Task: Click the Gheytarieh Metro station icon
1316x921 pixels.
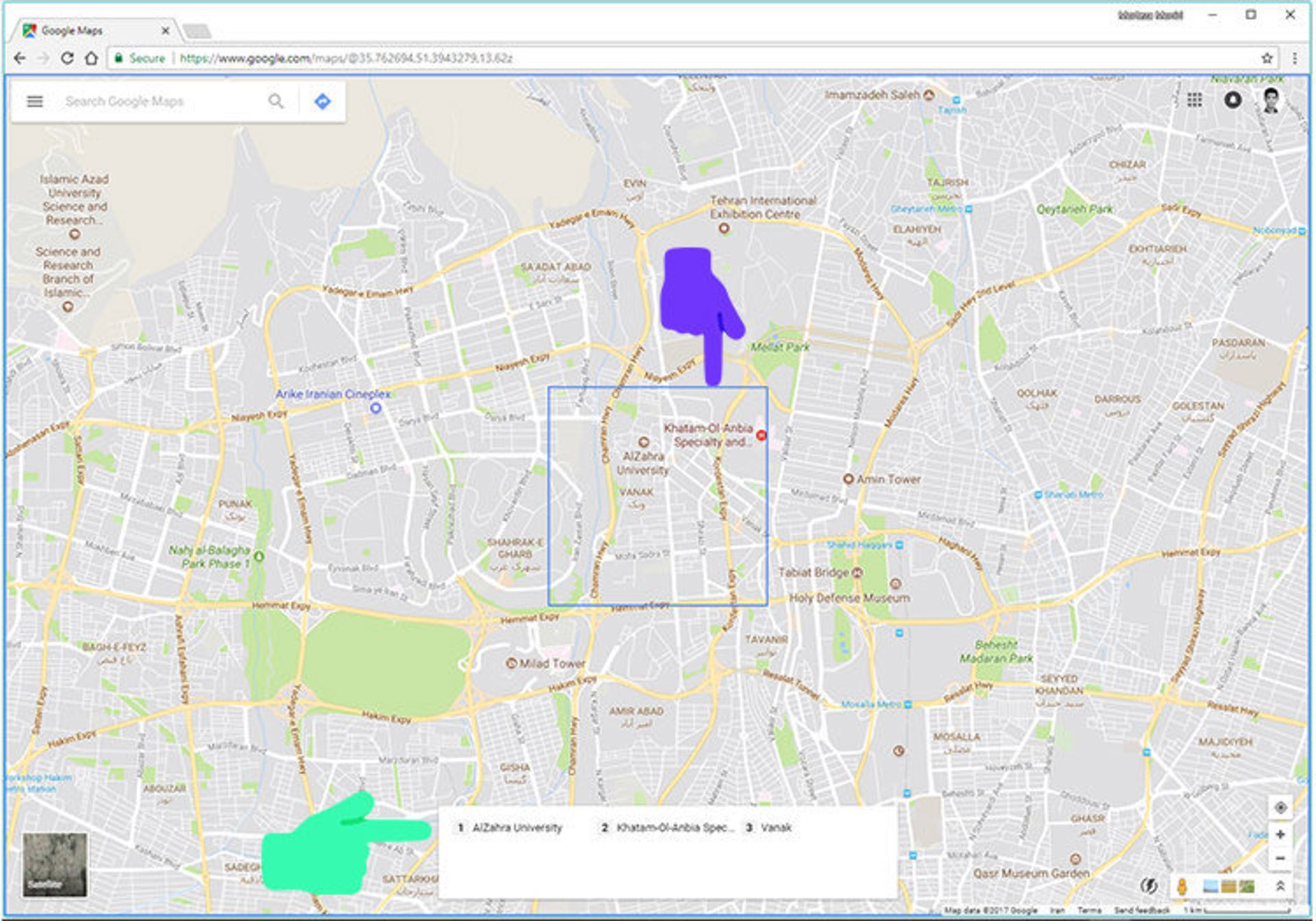Action: pyautogui.click(x=968, y=210)
